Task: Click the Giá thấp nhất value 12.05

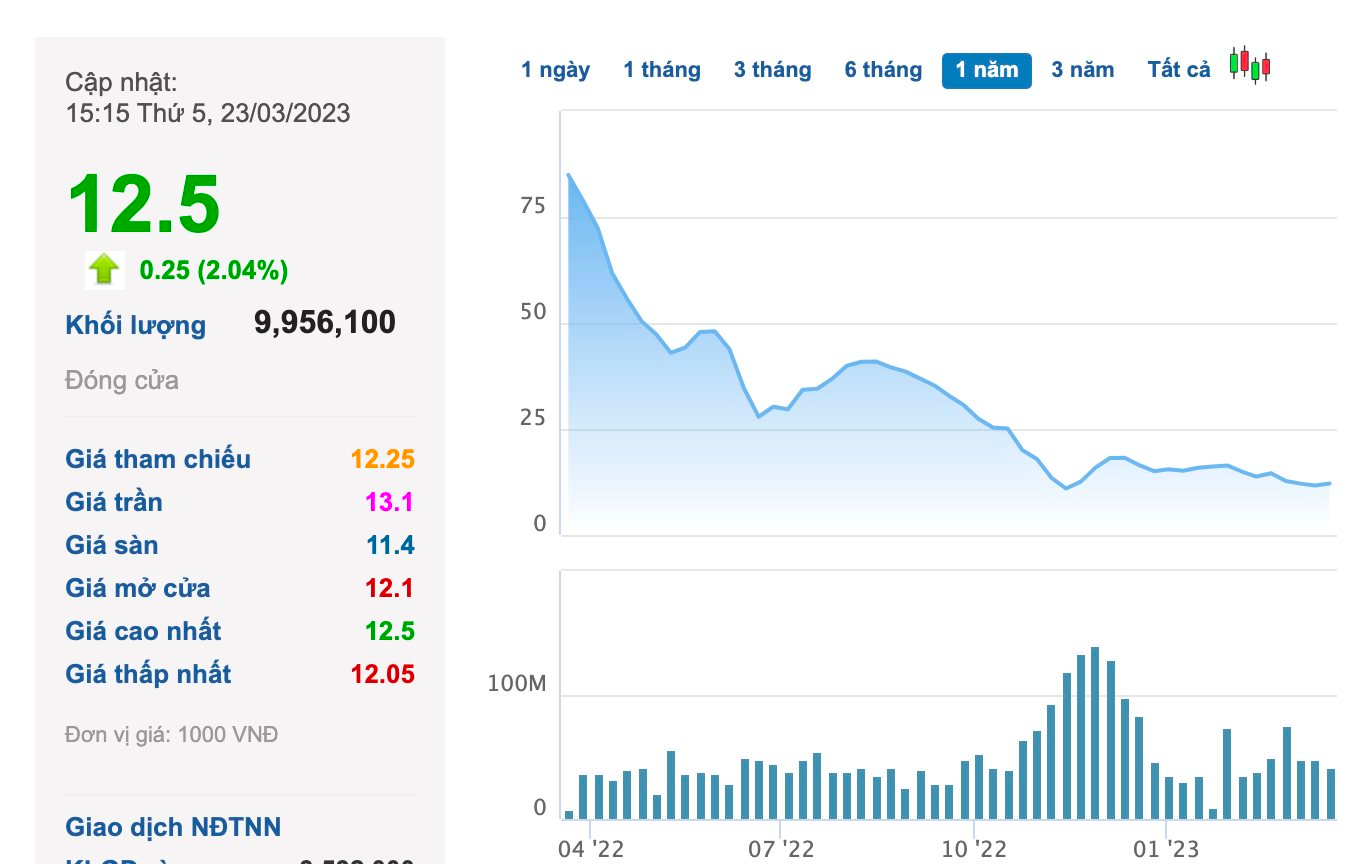Action: [x=382, y=674]
